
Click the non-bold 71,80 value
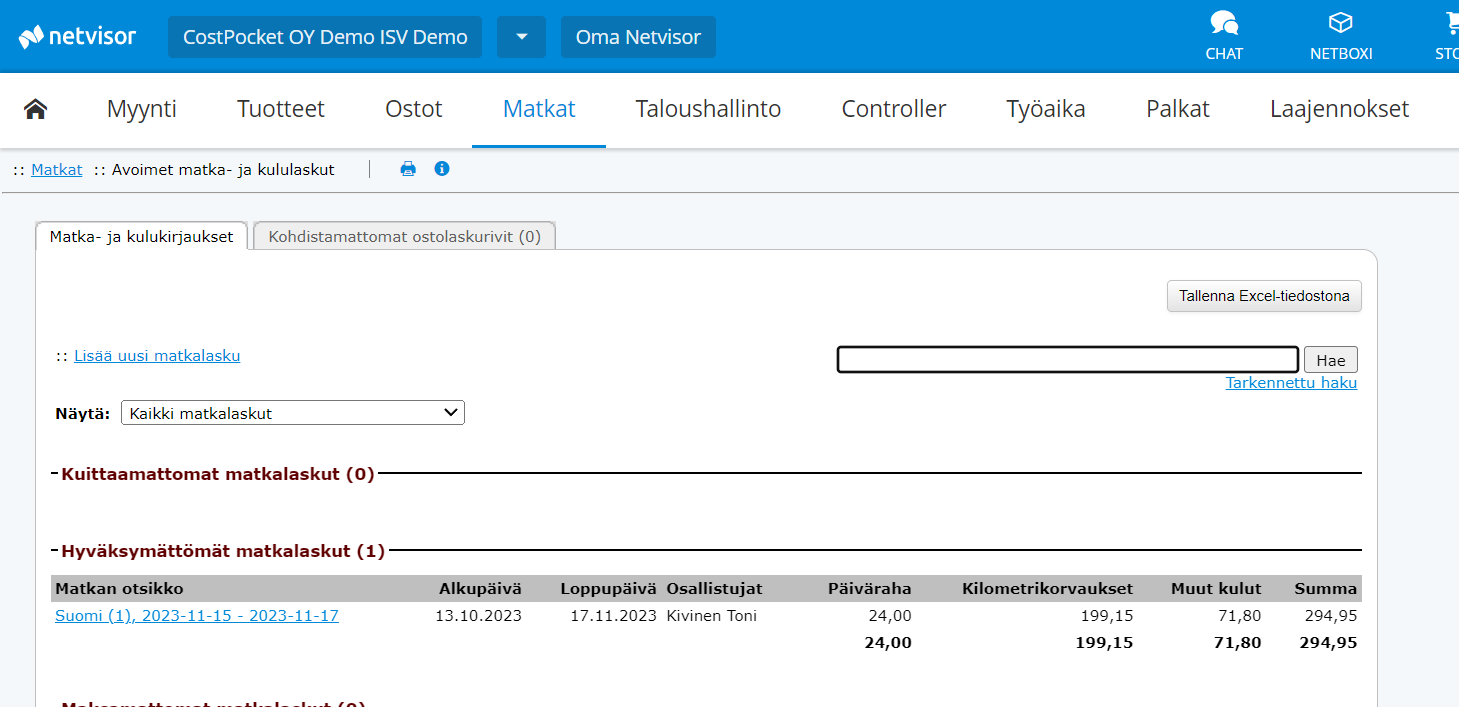1238,616
